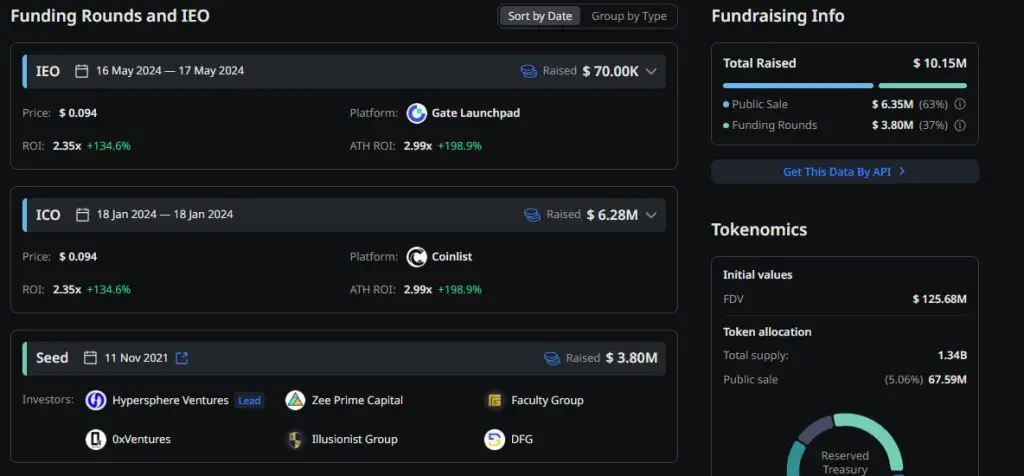Click the Gate Launchpad platform logo
This screenshot has height=476, width=1024.
pos(417,113)
